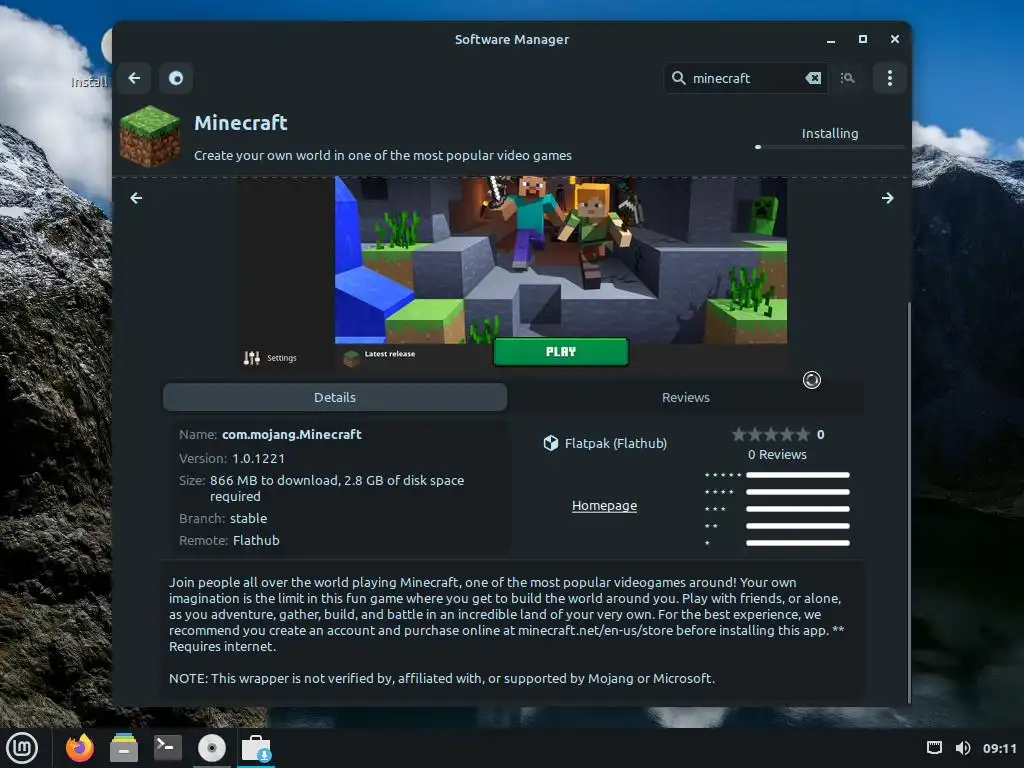Go back using the toolbar back arrow

pyautogui.click(x=135, y=78)
